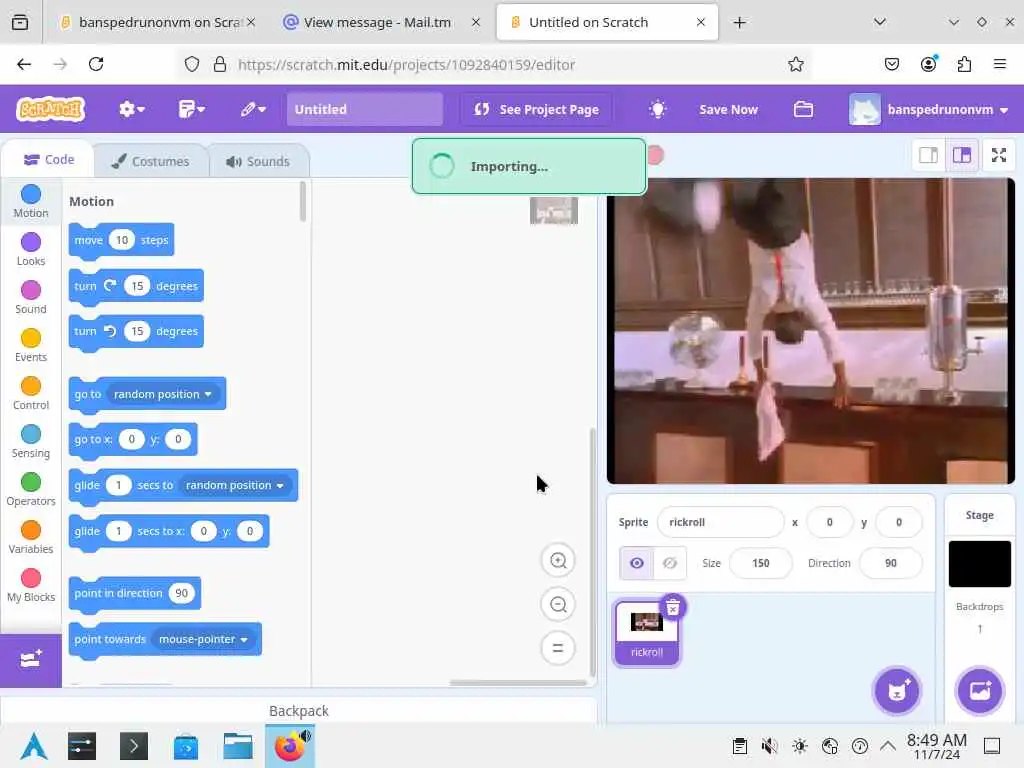
Task: Select the Stage backdrop thumbnail
Action: click(x=980, y=564)
